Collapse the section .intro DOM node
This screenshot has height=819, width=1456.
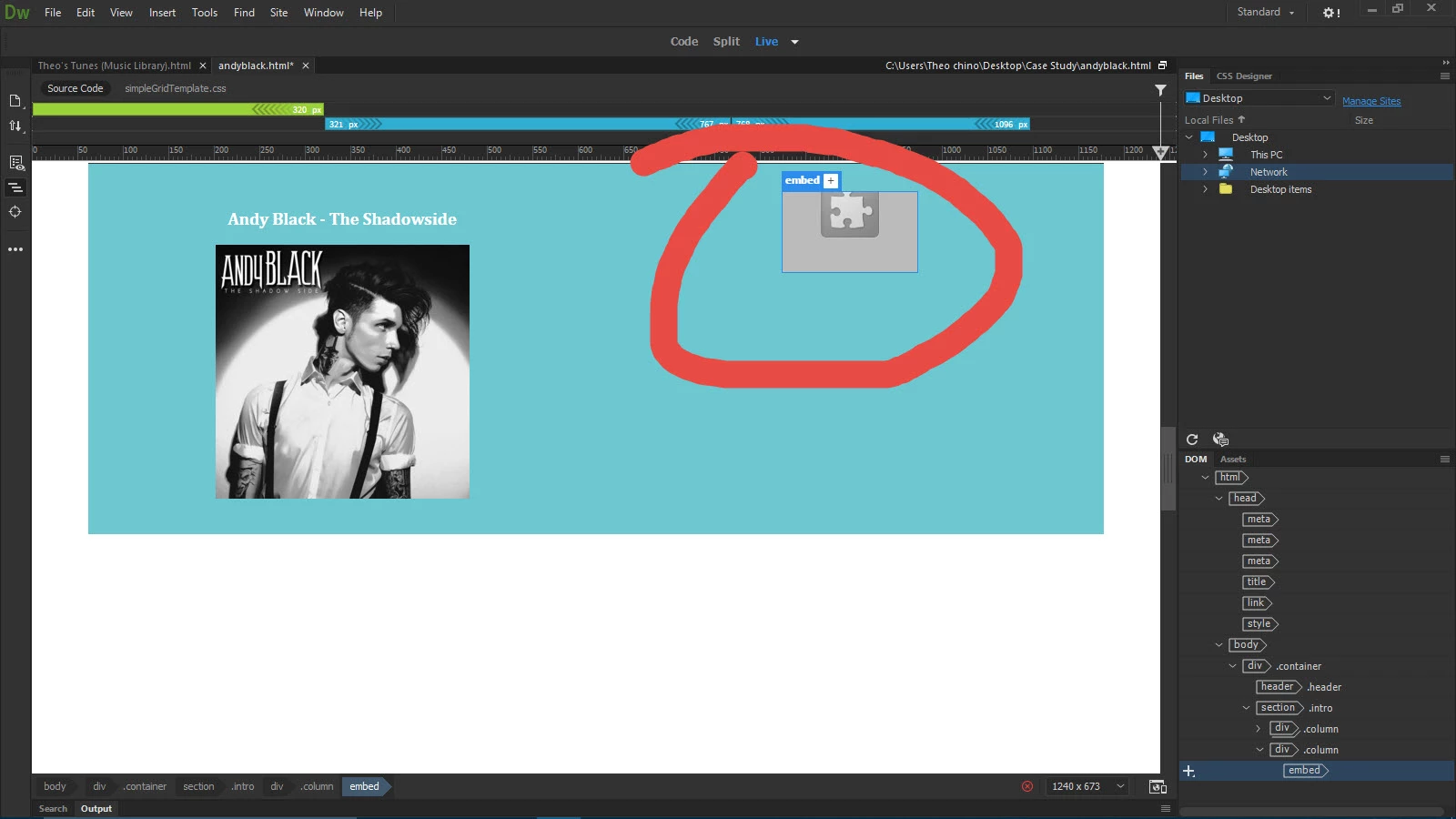[1247, 708]
